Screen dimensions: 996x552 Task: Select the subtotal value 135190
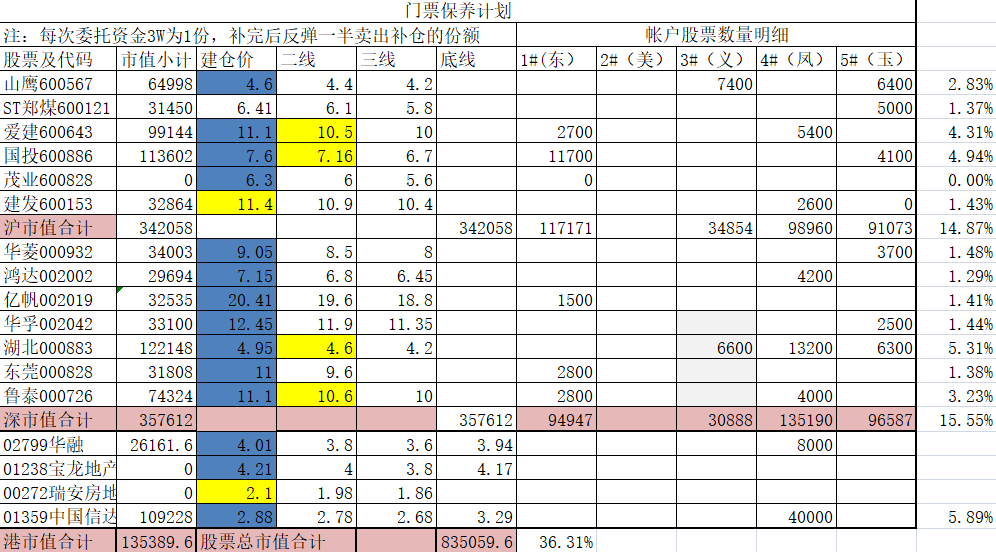pyautogui.click(x=797, y=420)
